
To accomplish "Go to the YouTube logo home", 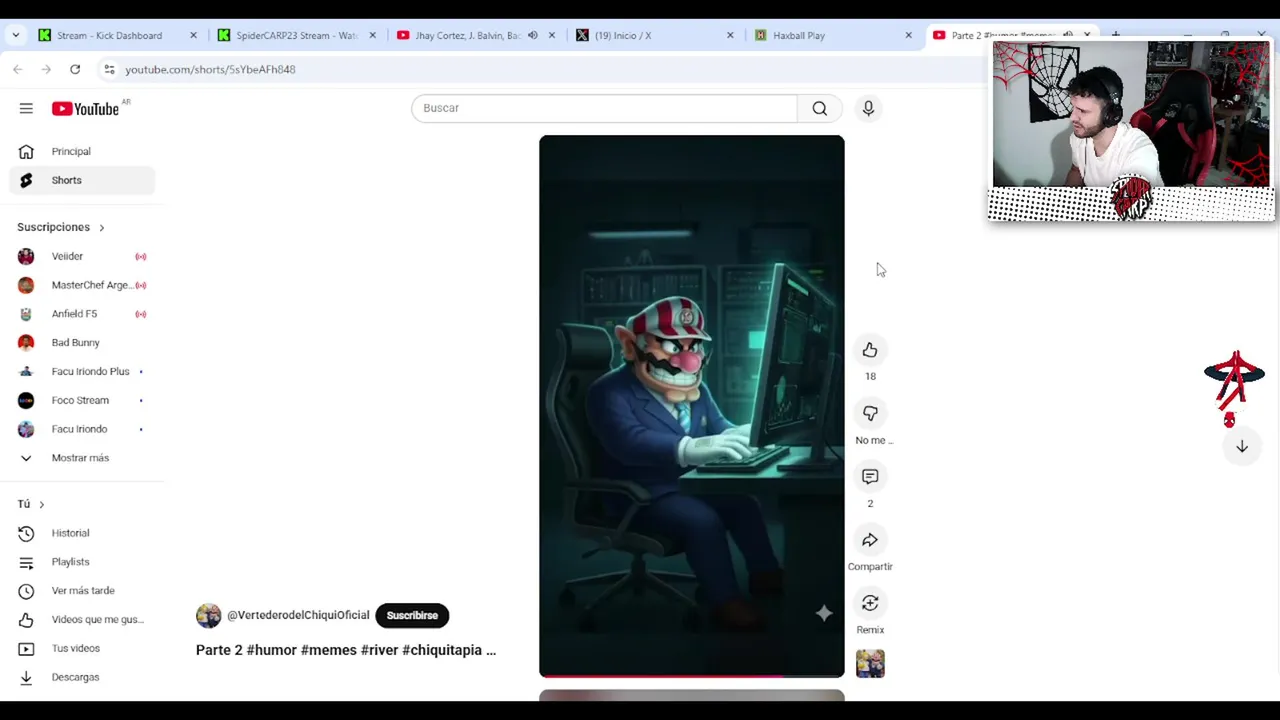I will pyautogui.click(x=85, y=108).
